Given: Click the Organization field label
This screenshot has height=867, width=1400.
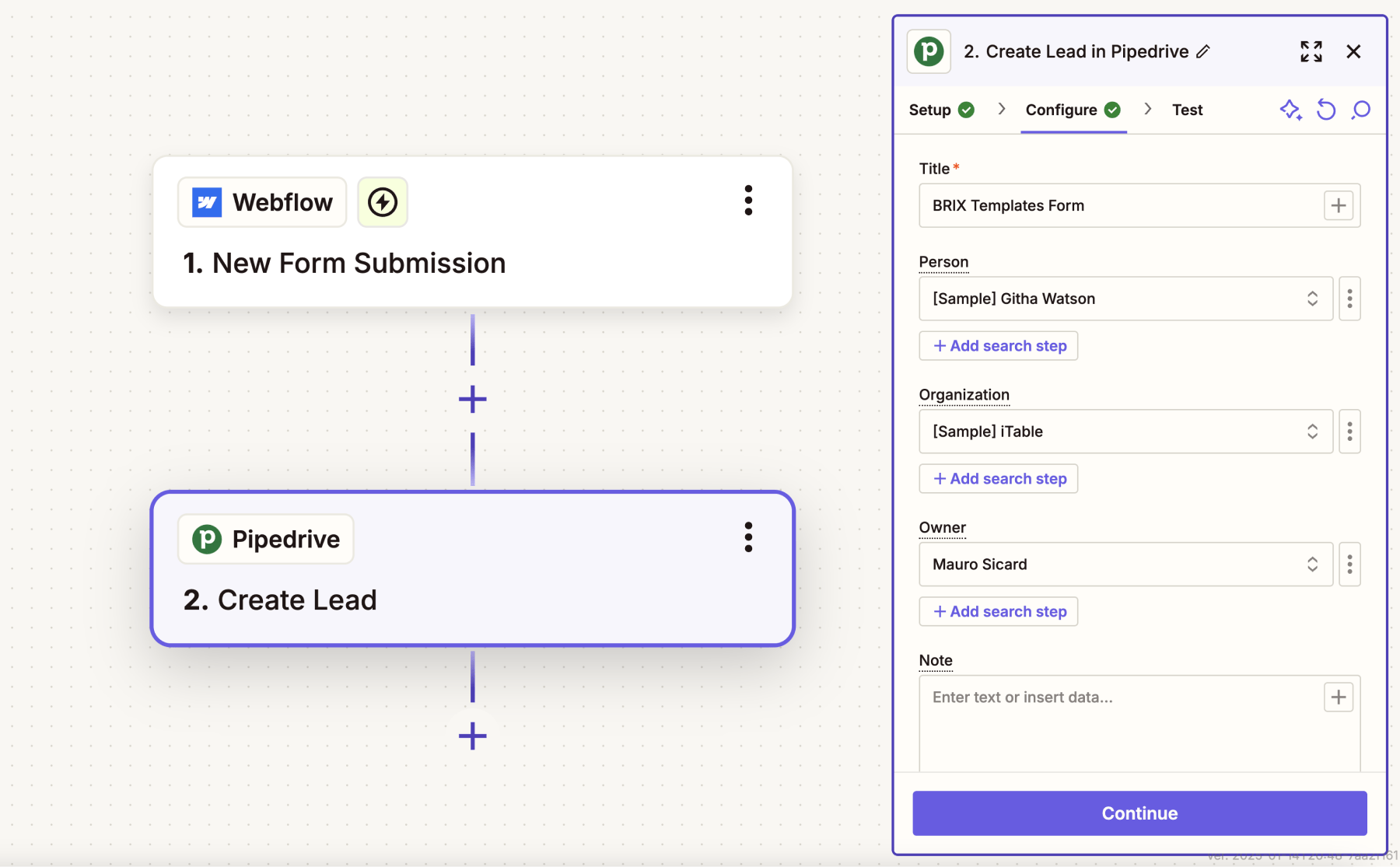Looking at the screenshot, I should (964, 395).
